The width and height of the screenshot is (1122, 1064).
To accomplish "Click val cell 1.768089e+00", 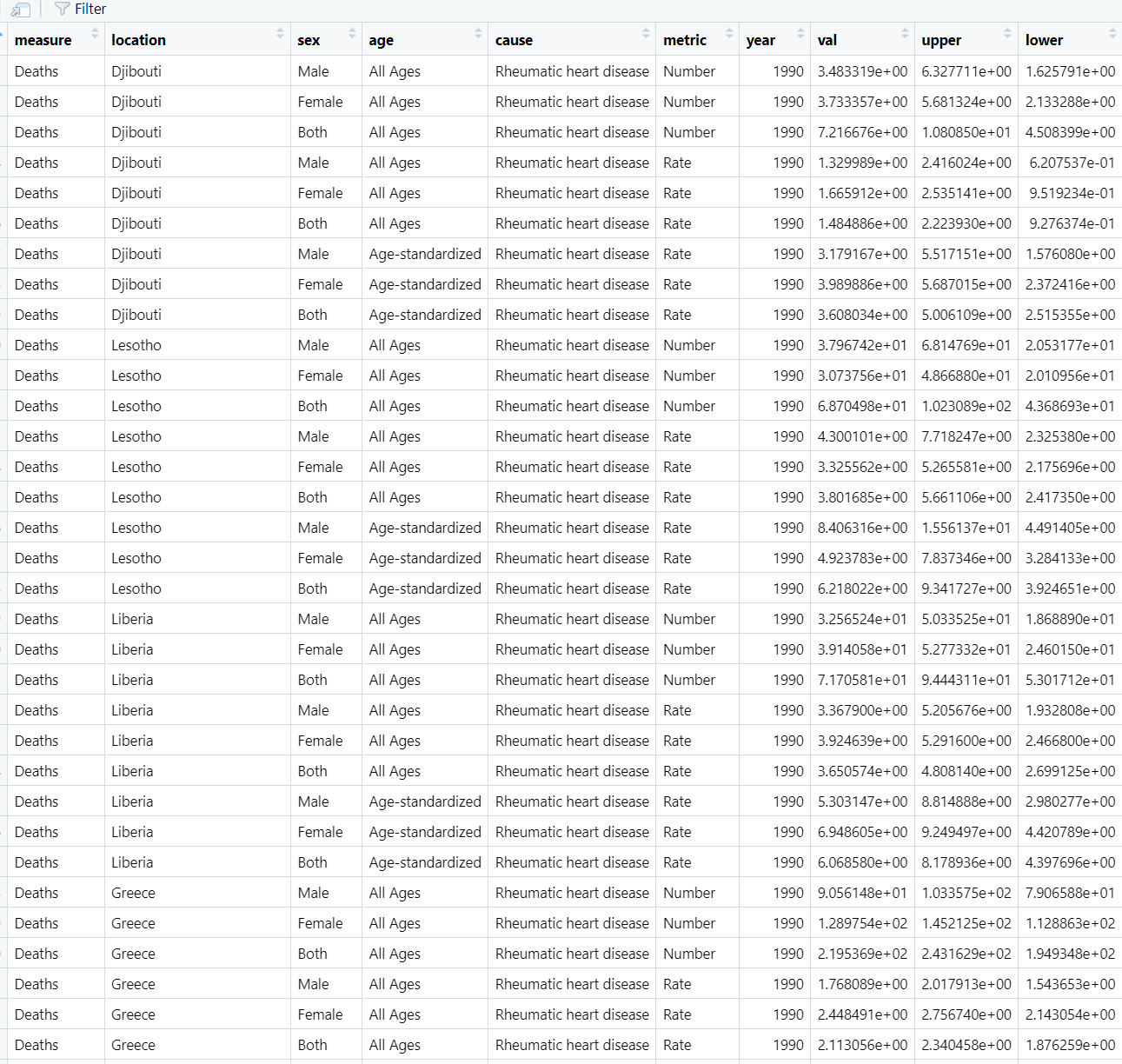I will (862, 984).
